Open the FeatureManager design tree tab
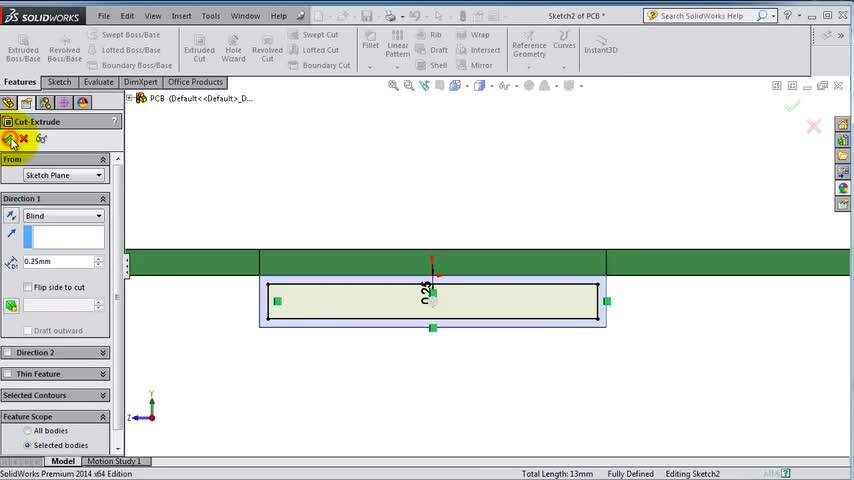The width and height of the screenshot is (854, 480). pos(8,102)
